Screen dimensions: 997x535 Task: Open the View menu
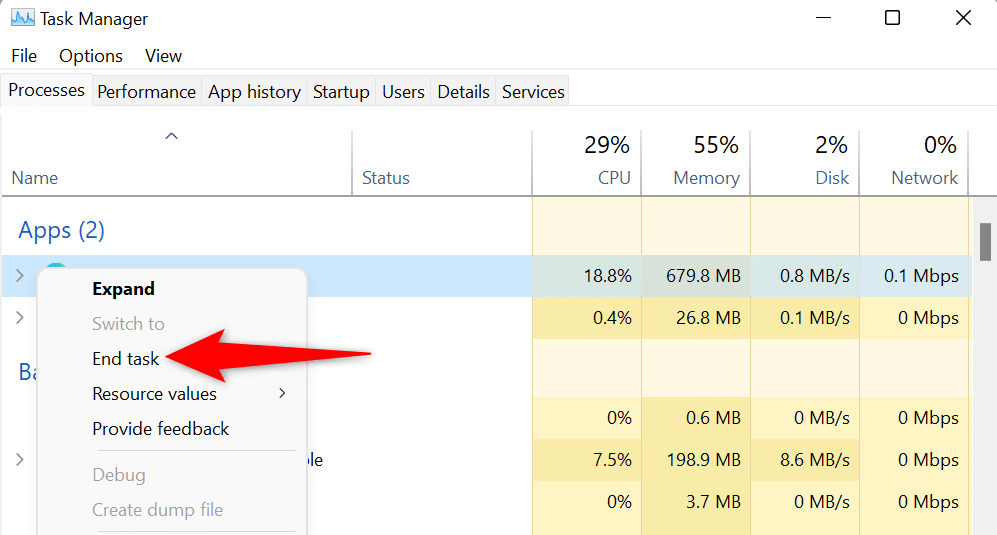(163, 56)
